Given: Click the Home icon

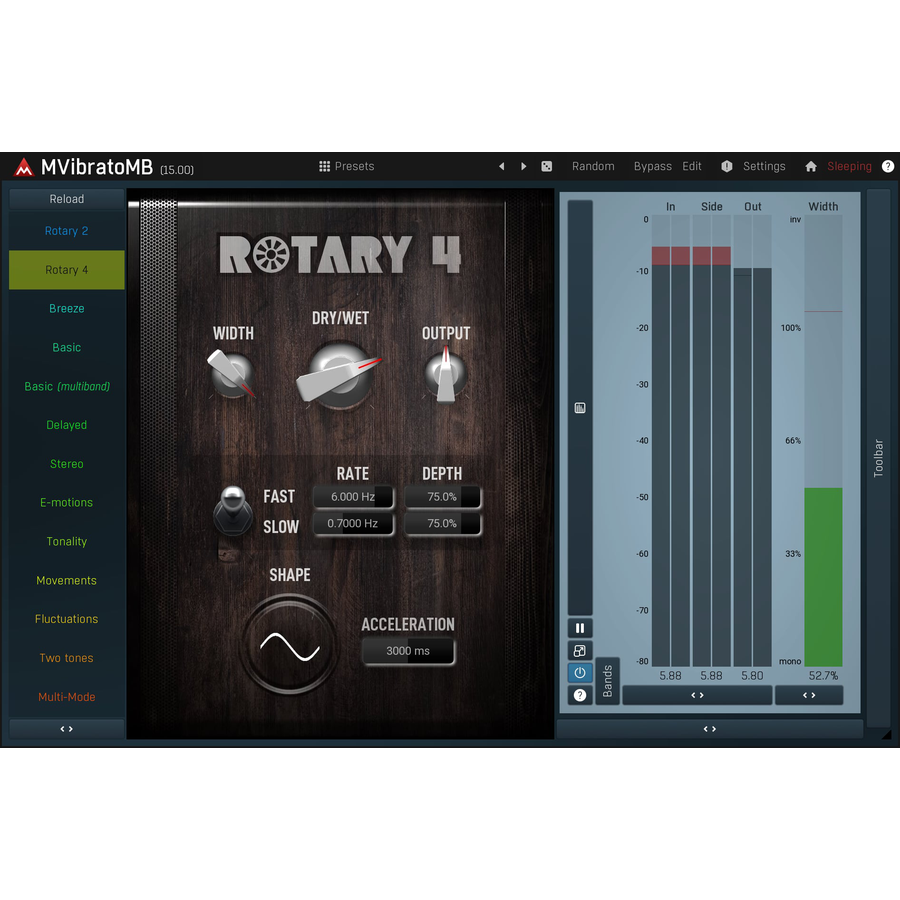Looking at the screenshot, I should (x=810, y=166).
